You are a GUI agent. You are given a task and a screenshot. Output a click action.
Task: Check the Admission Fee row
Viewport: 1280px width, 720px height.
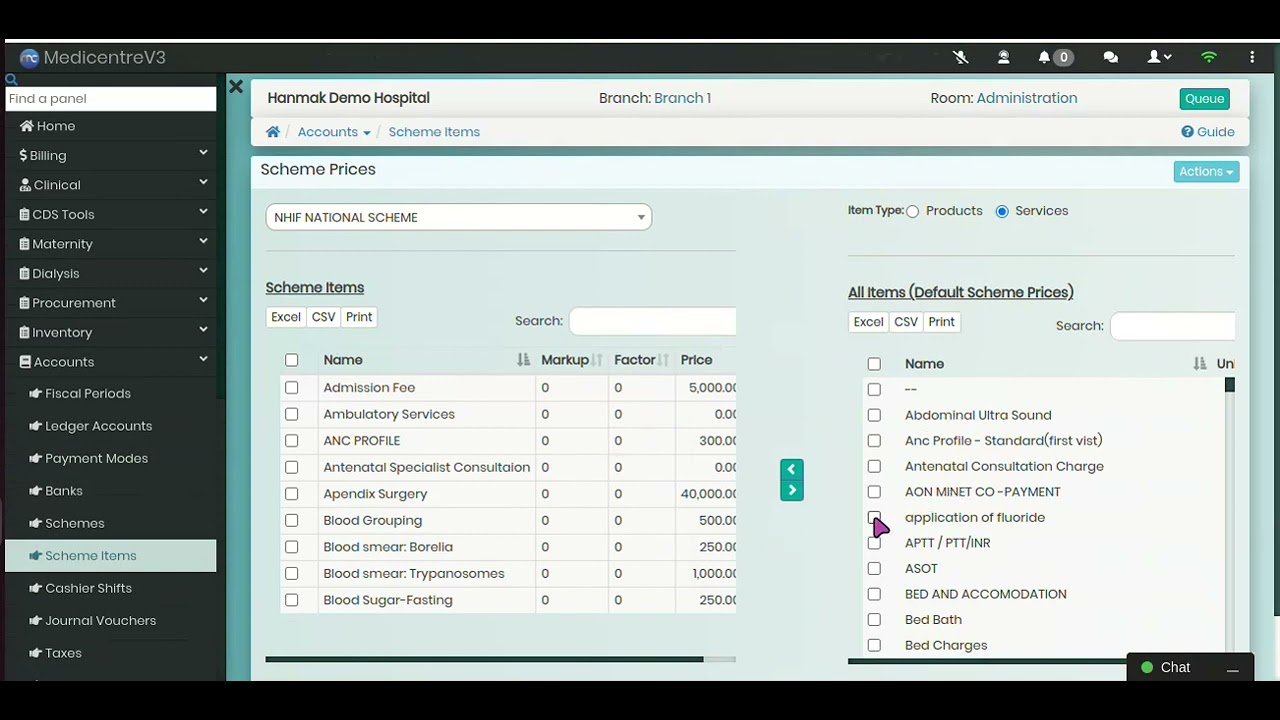click(291, 387)
